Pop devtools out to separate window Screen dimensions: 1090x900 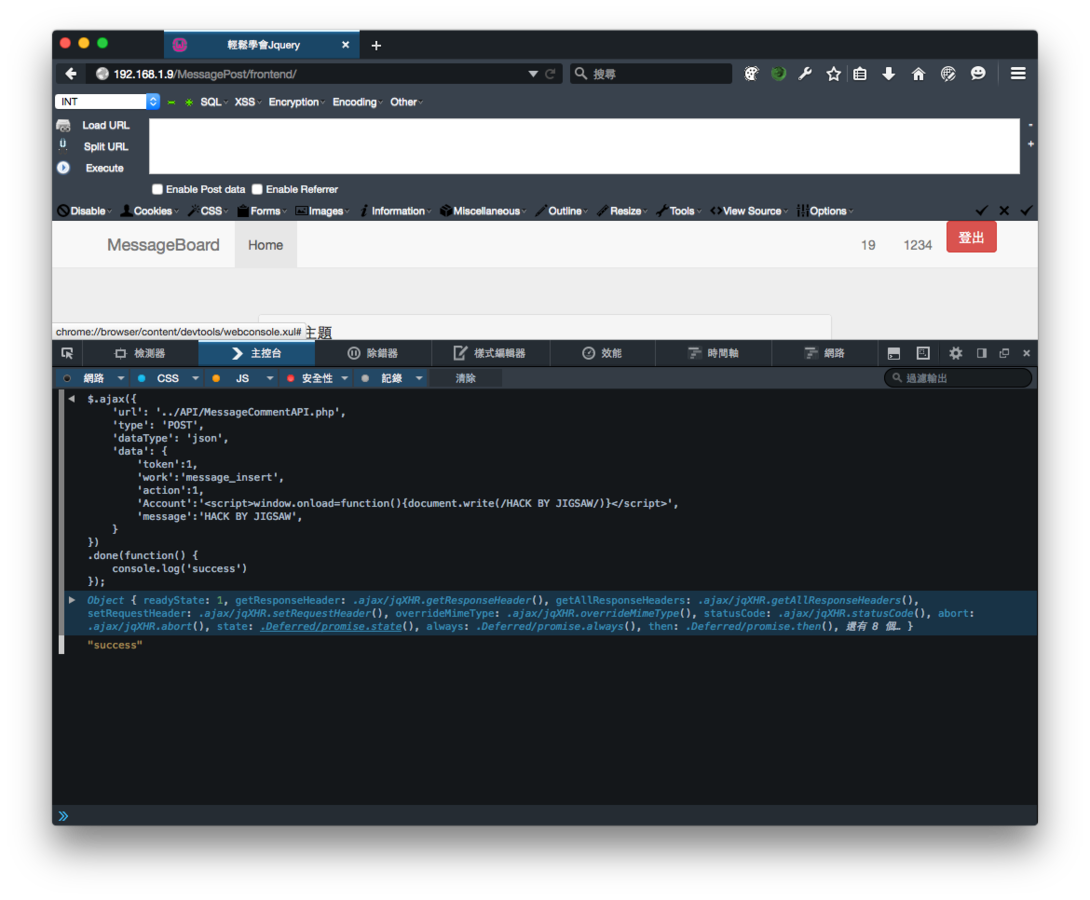pyautogui.click(x=1004, y=353)
